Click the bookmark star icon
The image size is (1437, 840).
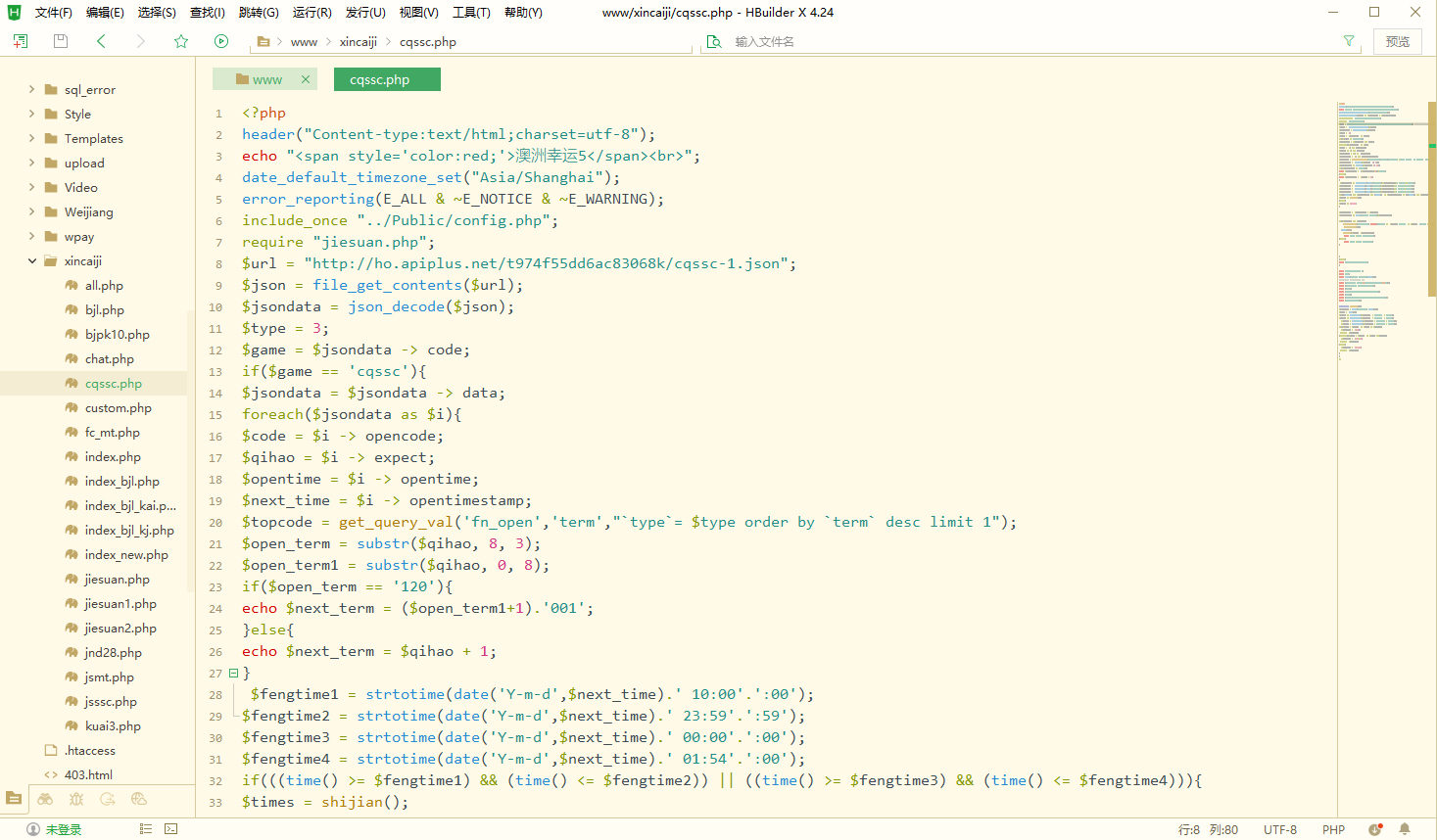click(181, 41)
